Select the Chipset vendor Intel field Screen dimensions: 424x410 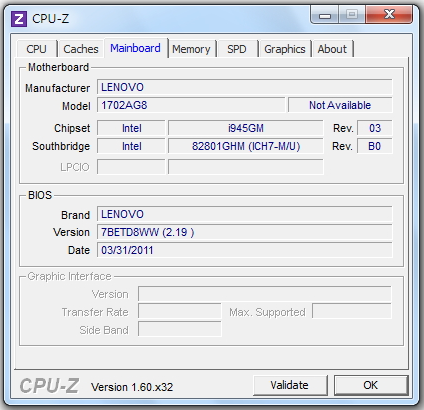131,128
